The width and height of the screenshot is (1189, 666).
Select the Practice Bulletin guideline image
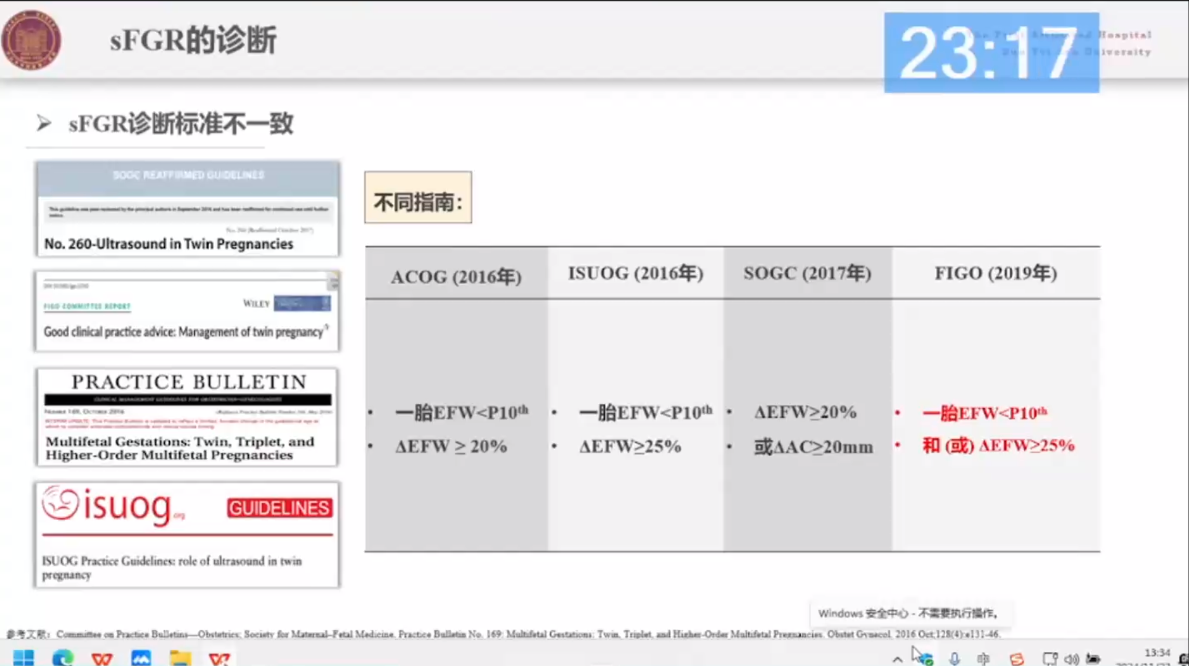(x=187, y=417)
